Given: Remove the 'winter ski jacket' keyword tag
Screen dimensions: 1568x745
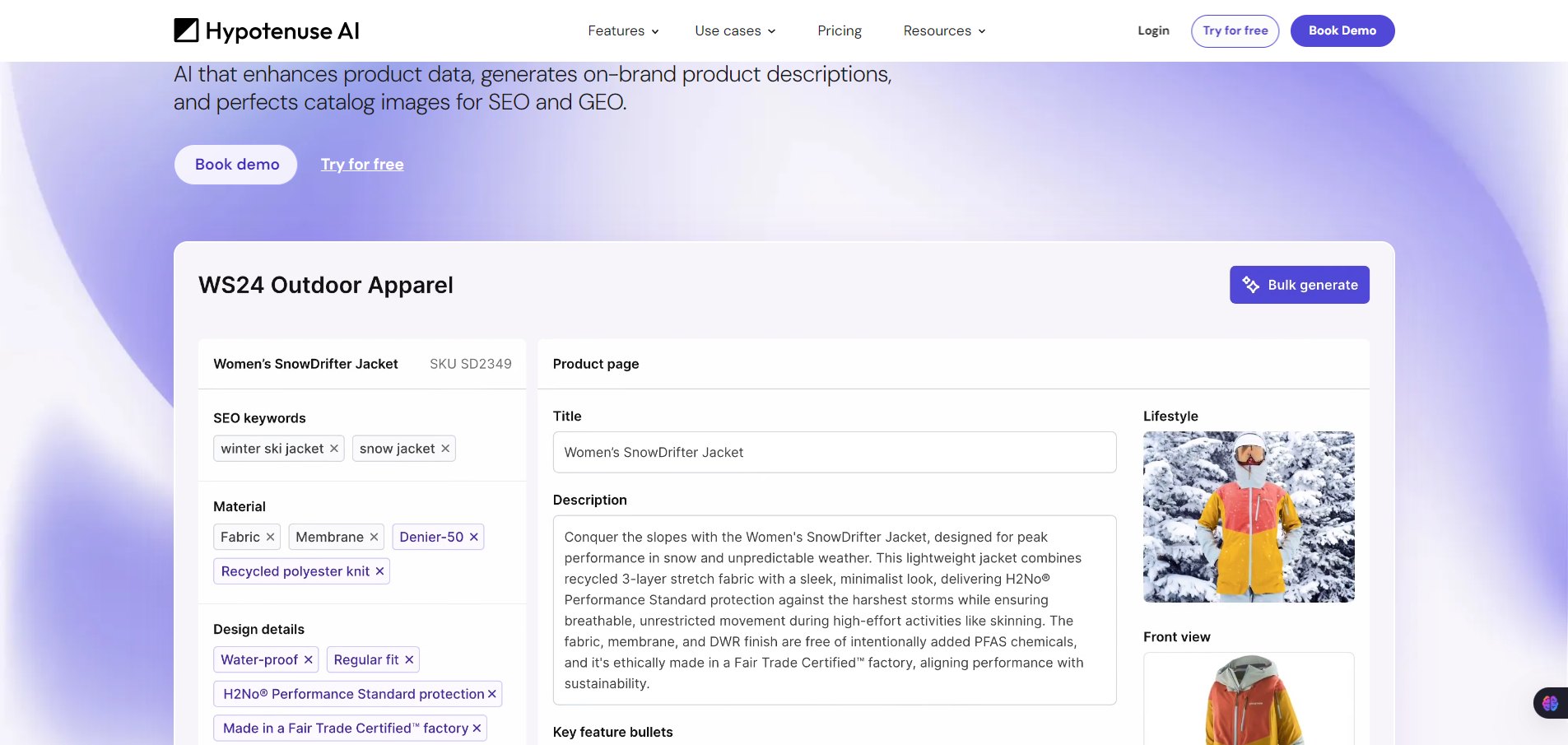Looking at the screenshot, I should tap(334, 449).
